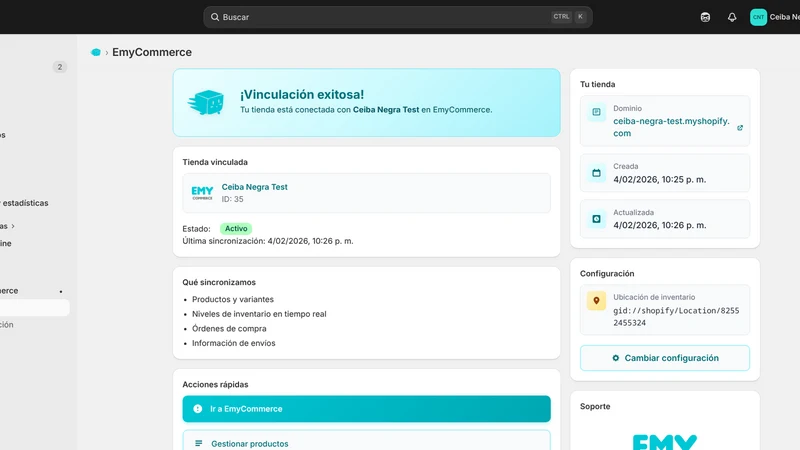Image resolution: width=800 pixels, height=450 pixels.
Task: Open the Ceiba Negra Test store link
Action: (x=255, y=187)
